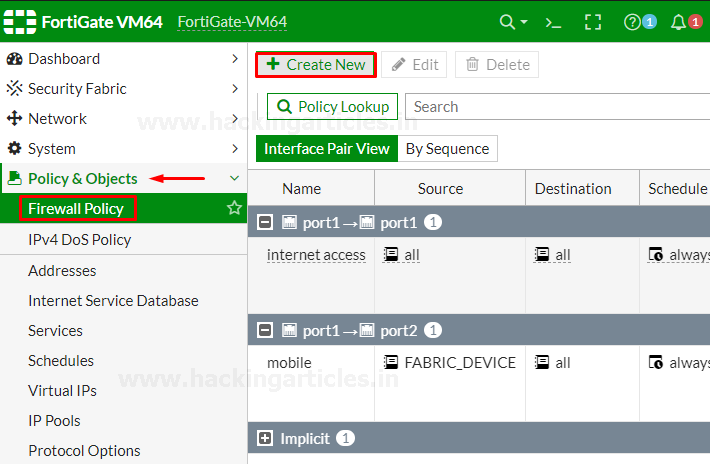Click the FortiGate-VM64 hostname link
Screen dimensions: 710x464
click(x=232, y=22)
